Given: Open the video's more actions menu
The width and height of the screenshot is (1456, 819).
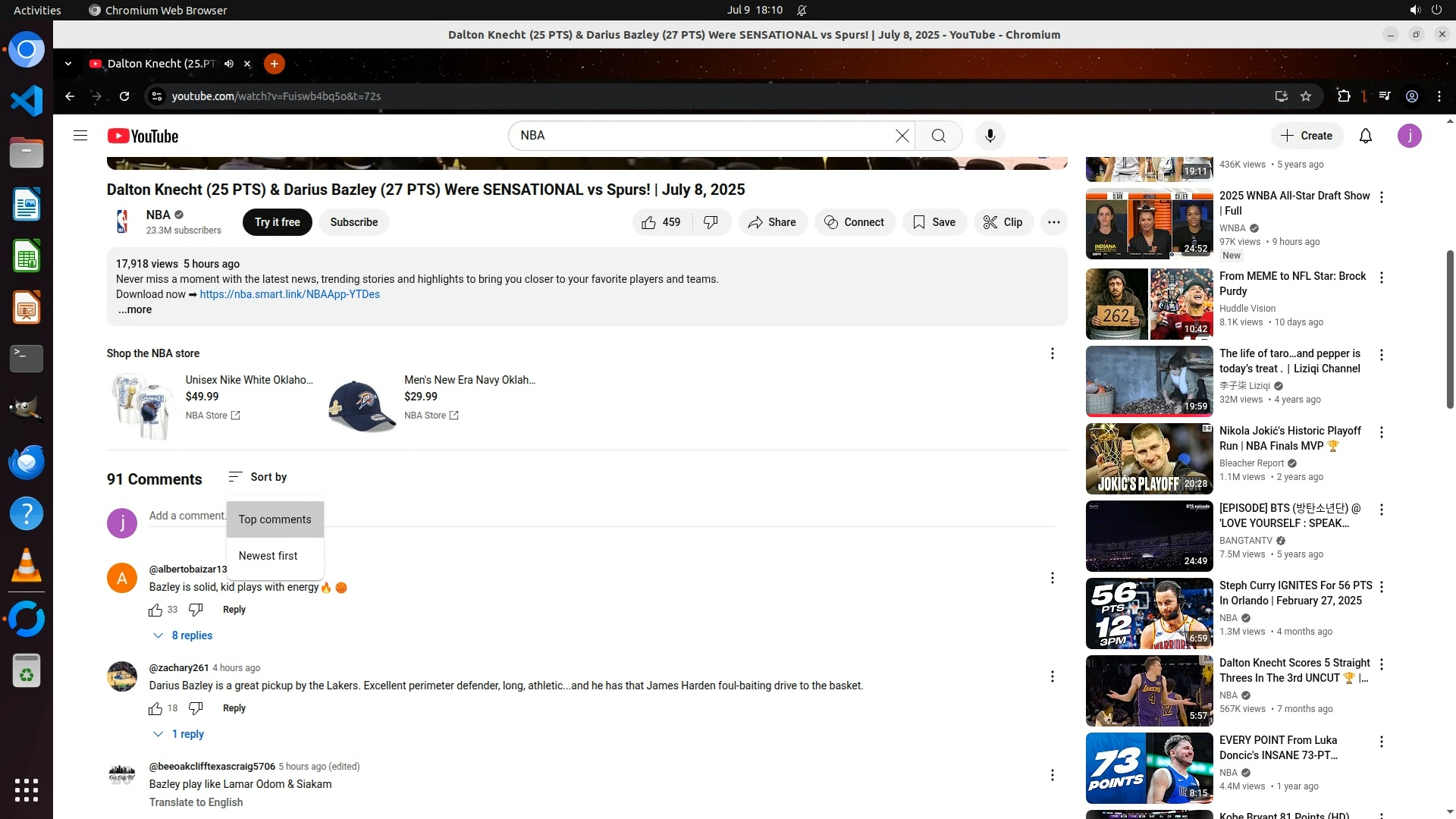Looking at the screenshot, I should coord(1053,222).
